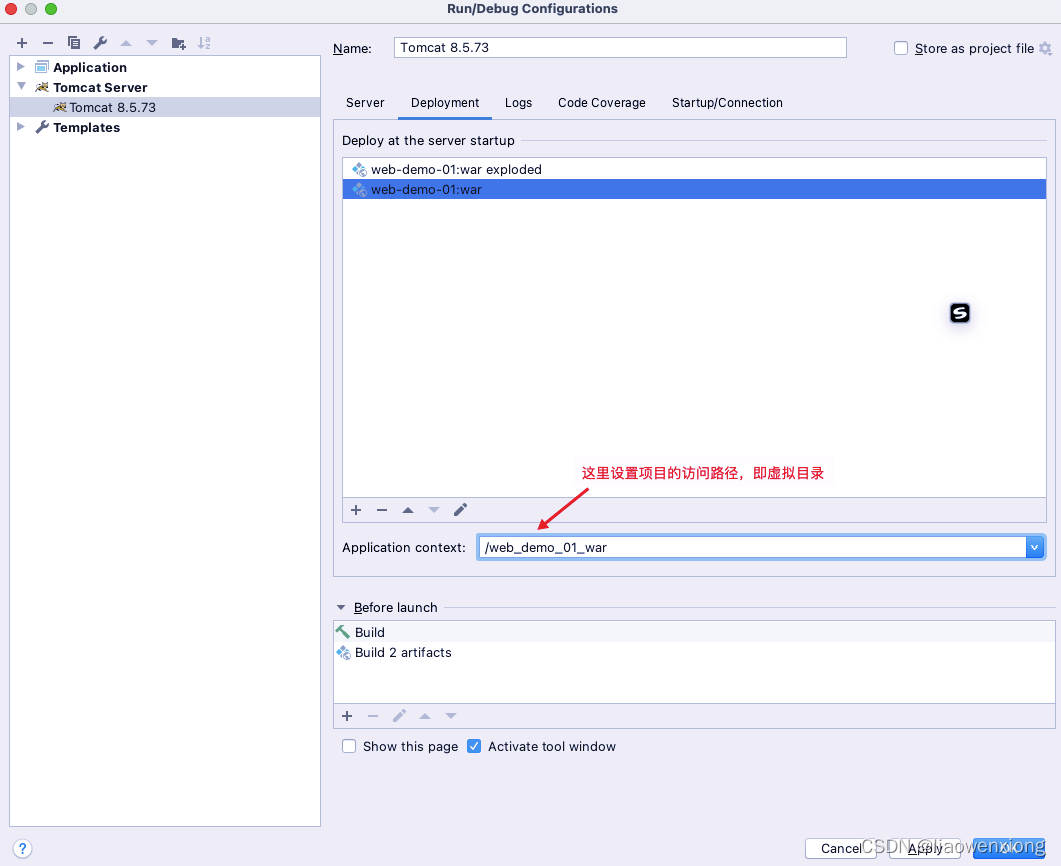Add a Before launch task
Screen dimensions: 1061x866
point(347,716)
